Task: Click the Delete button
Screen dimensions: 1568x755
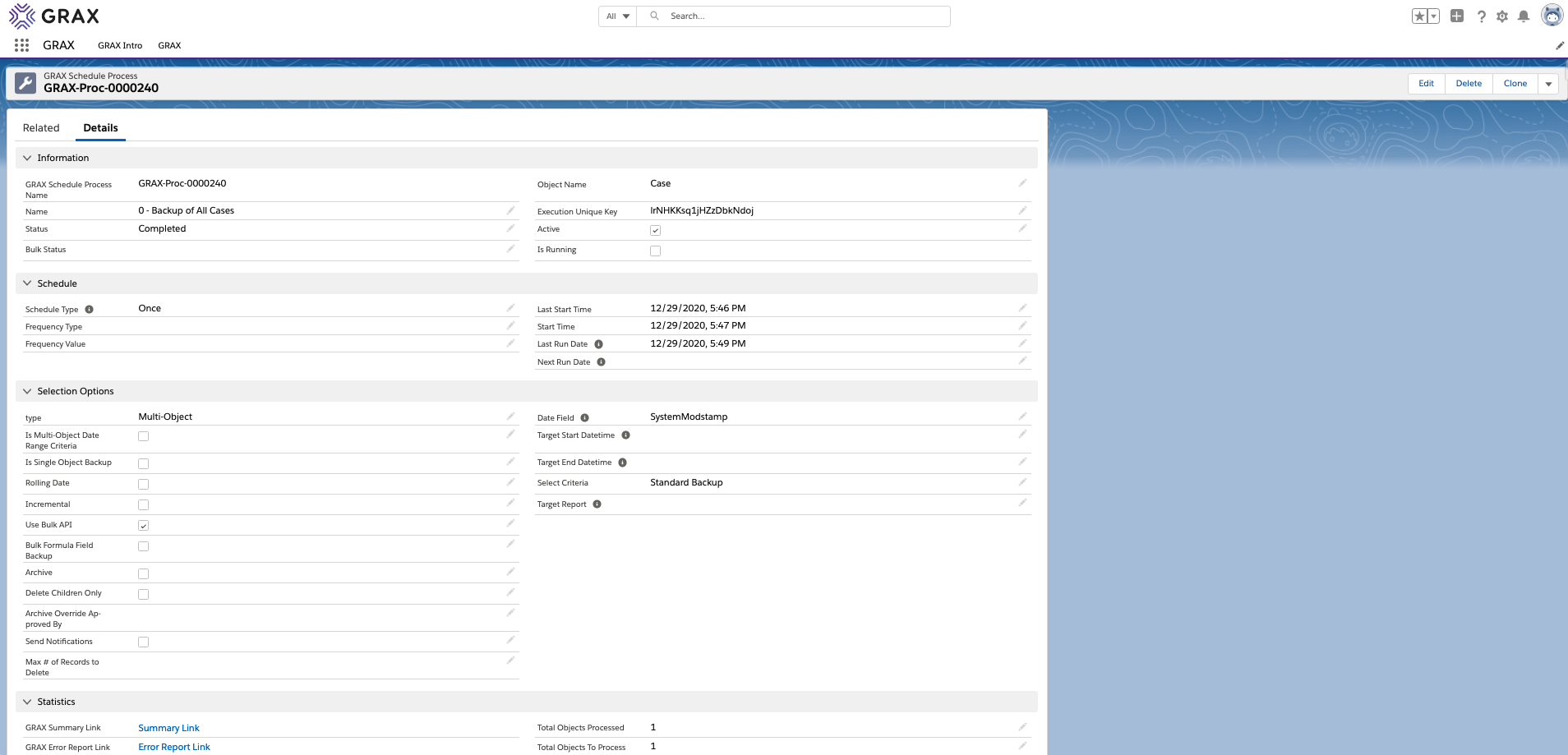Action: [x=1469, y=84]
